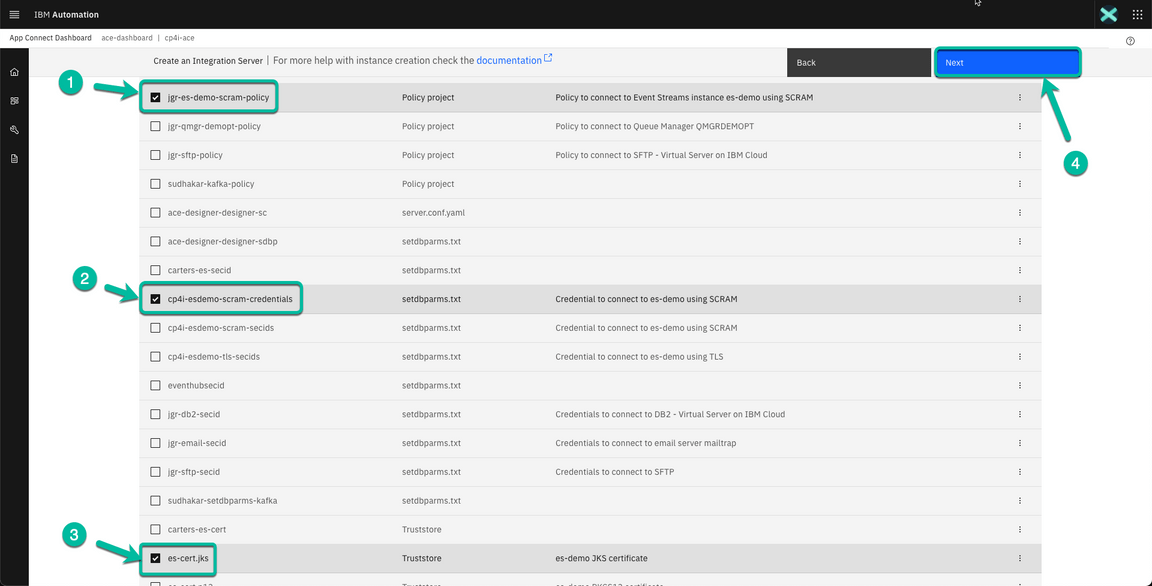Open the home icon in the sidebar

coord(14,71)
